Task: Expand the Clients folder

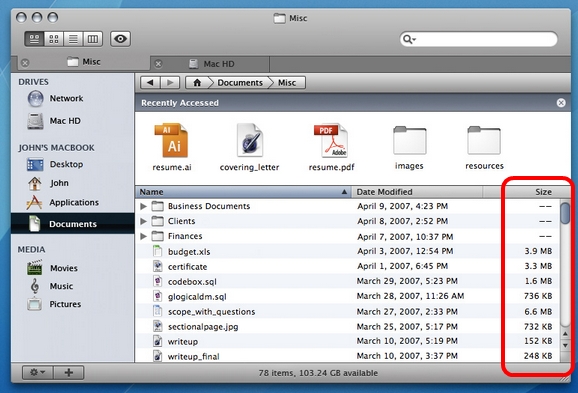Action: click(x=143, y=221)
